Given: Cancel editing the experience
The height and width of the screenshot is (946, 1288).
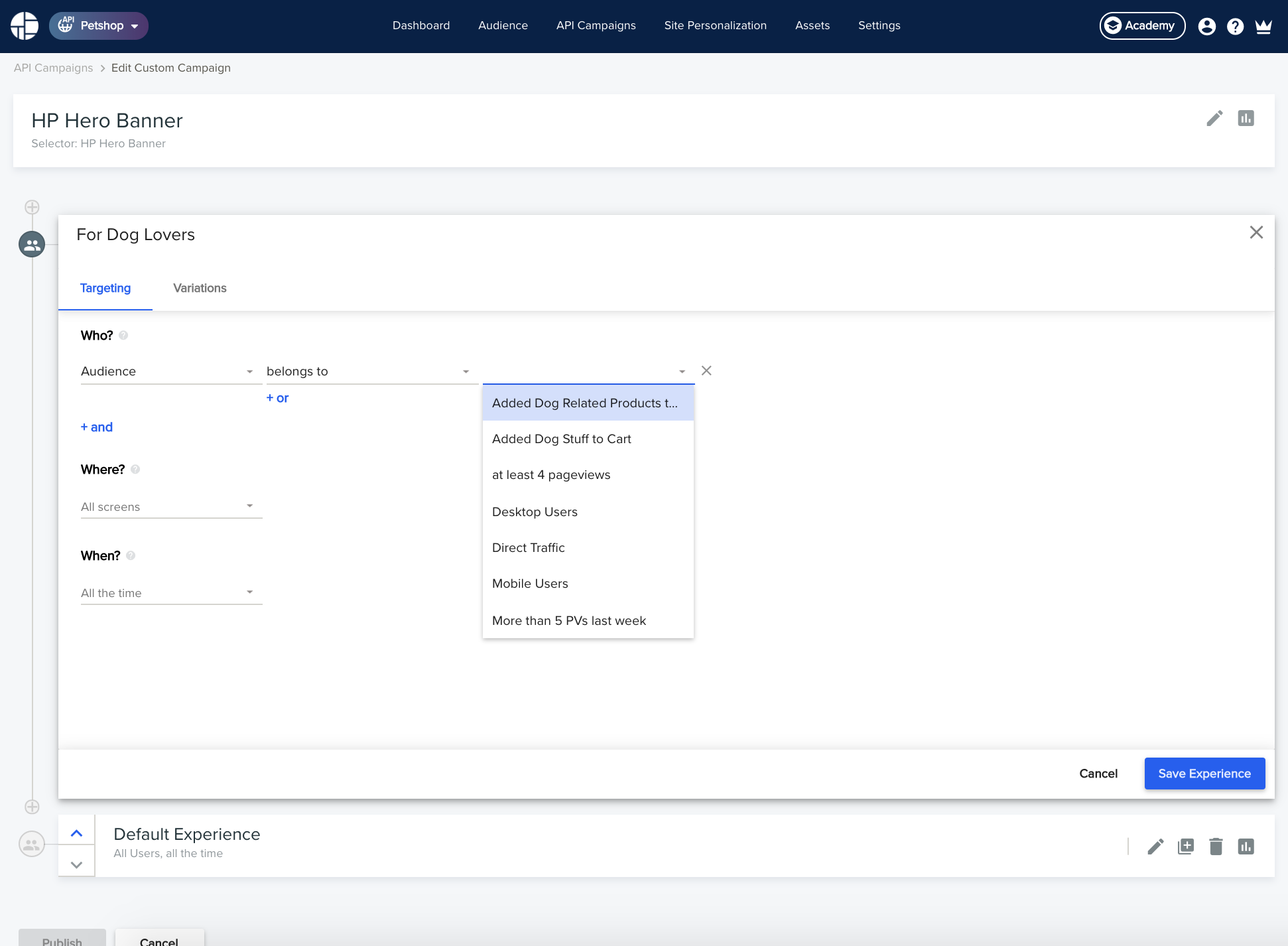Looking at the screenshot, I should pyautogui.click(x=1098, y=774).
